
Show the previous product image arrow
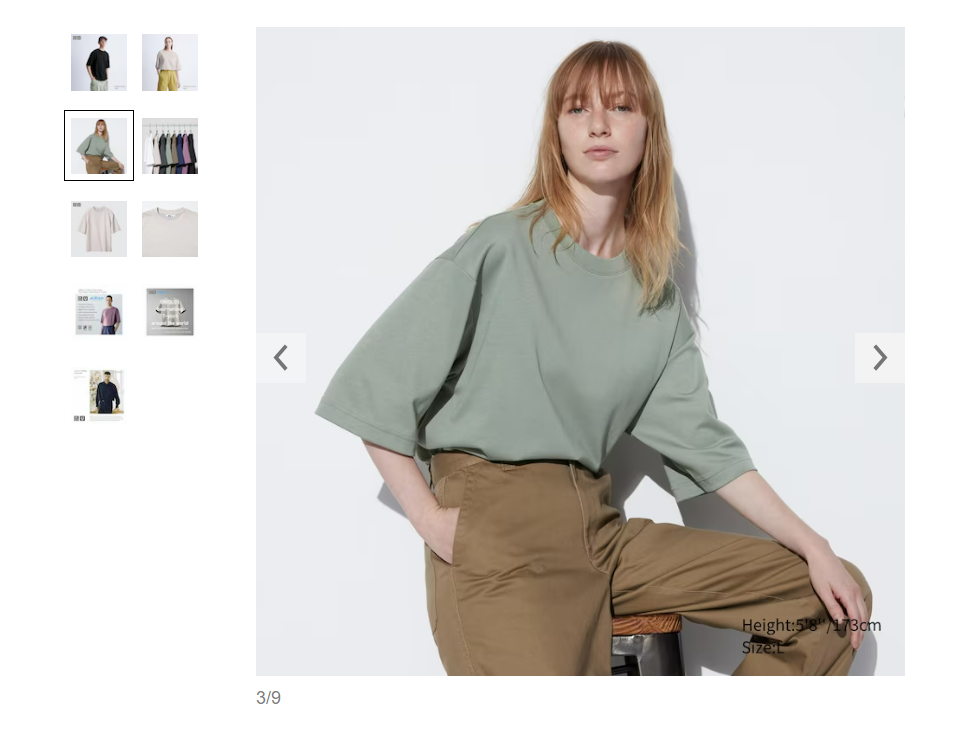[281, 358]
